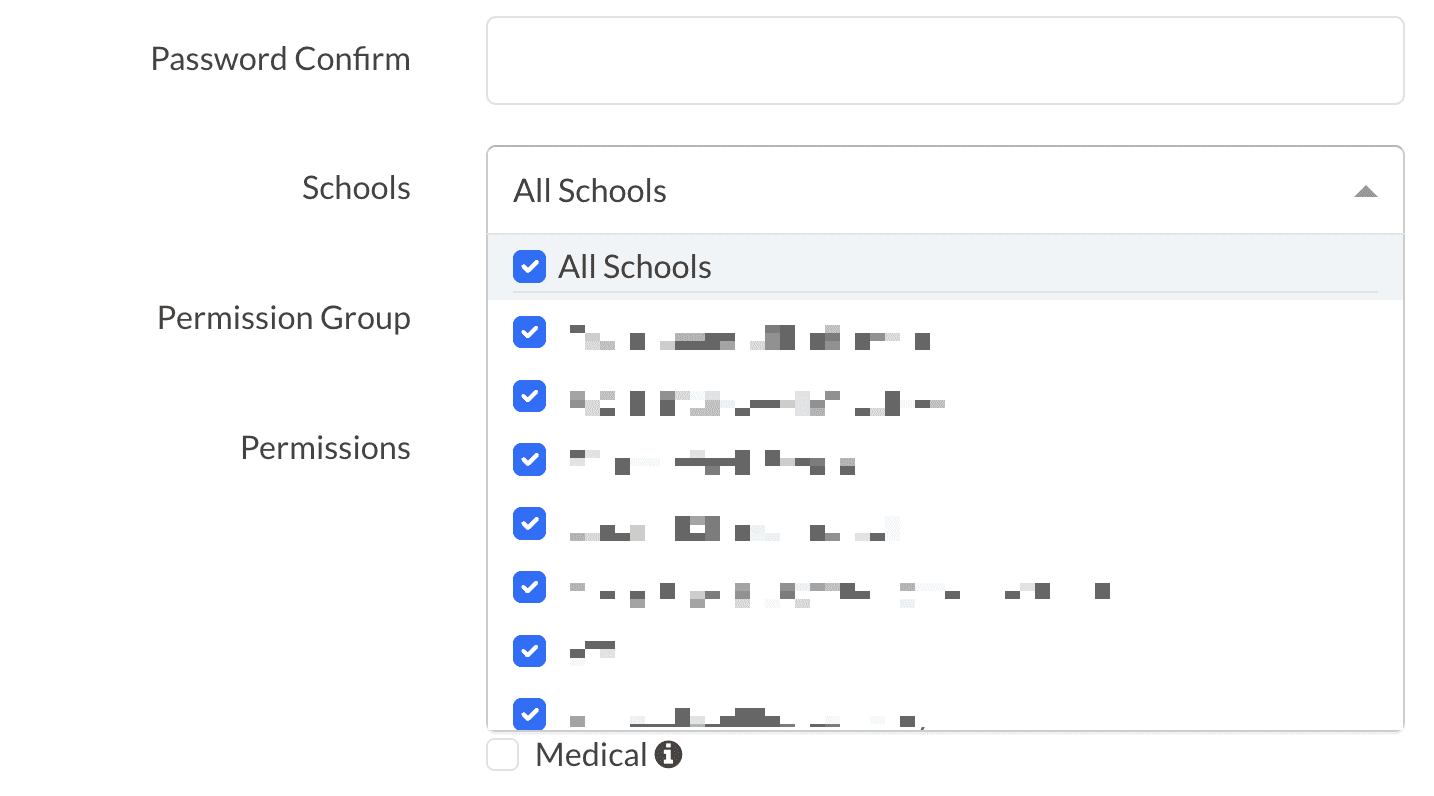Select the first blurred school name in list

point(750,338)
